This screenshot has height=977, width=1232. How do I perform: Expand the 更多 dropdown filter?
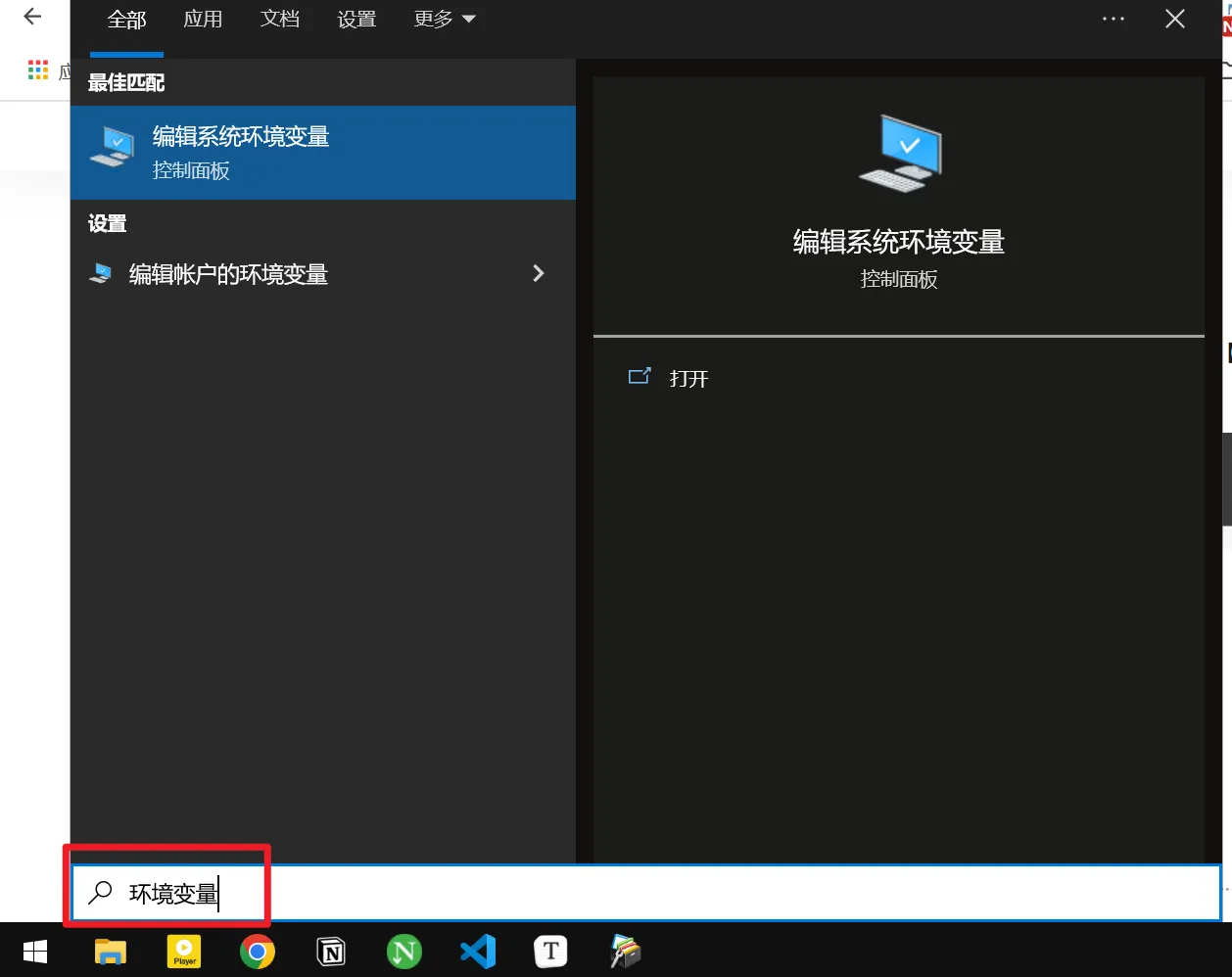[x=444, y=20]
